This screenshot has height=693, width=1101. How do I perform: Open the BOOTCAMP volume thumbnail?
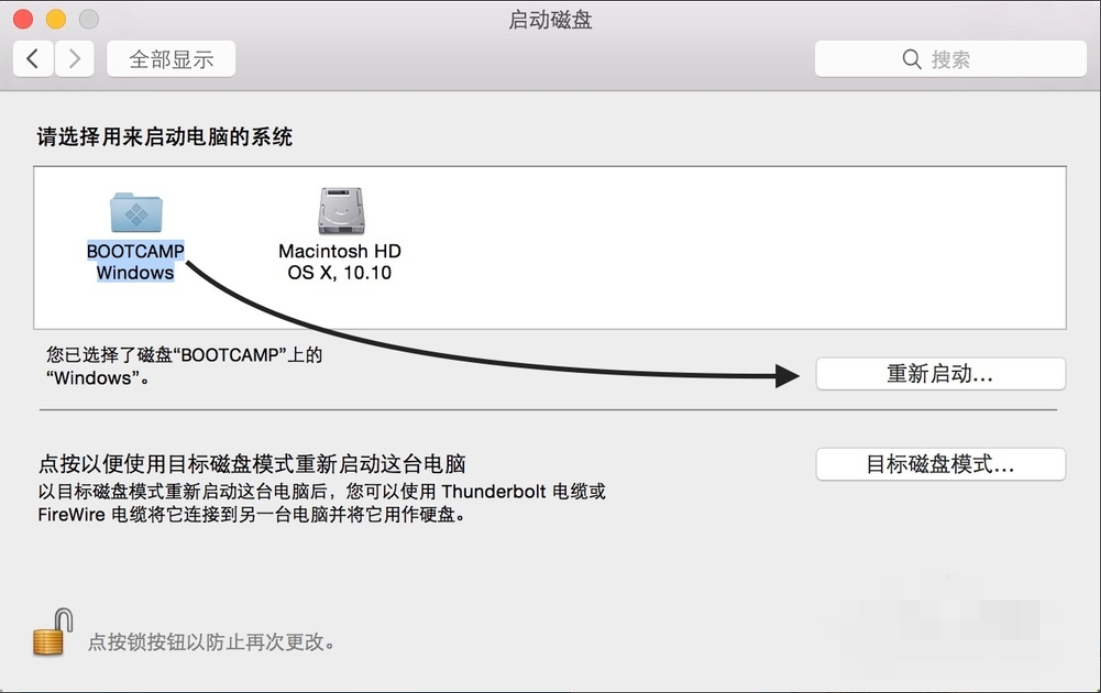pyautogui.click(x=134, y=213)
